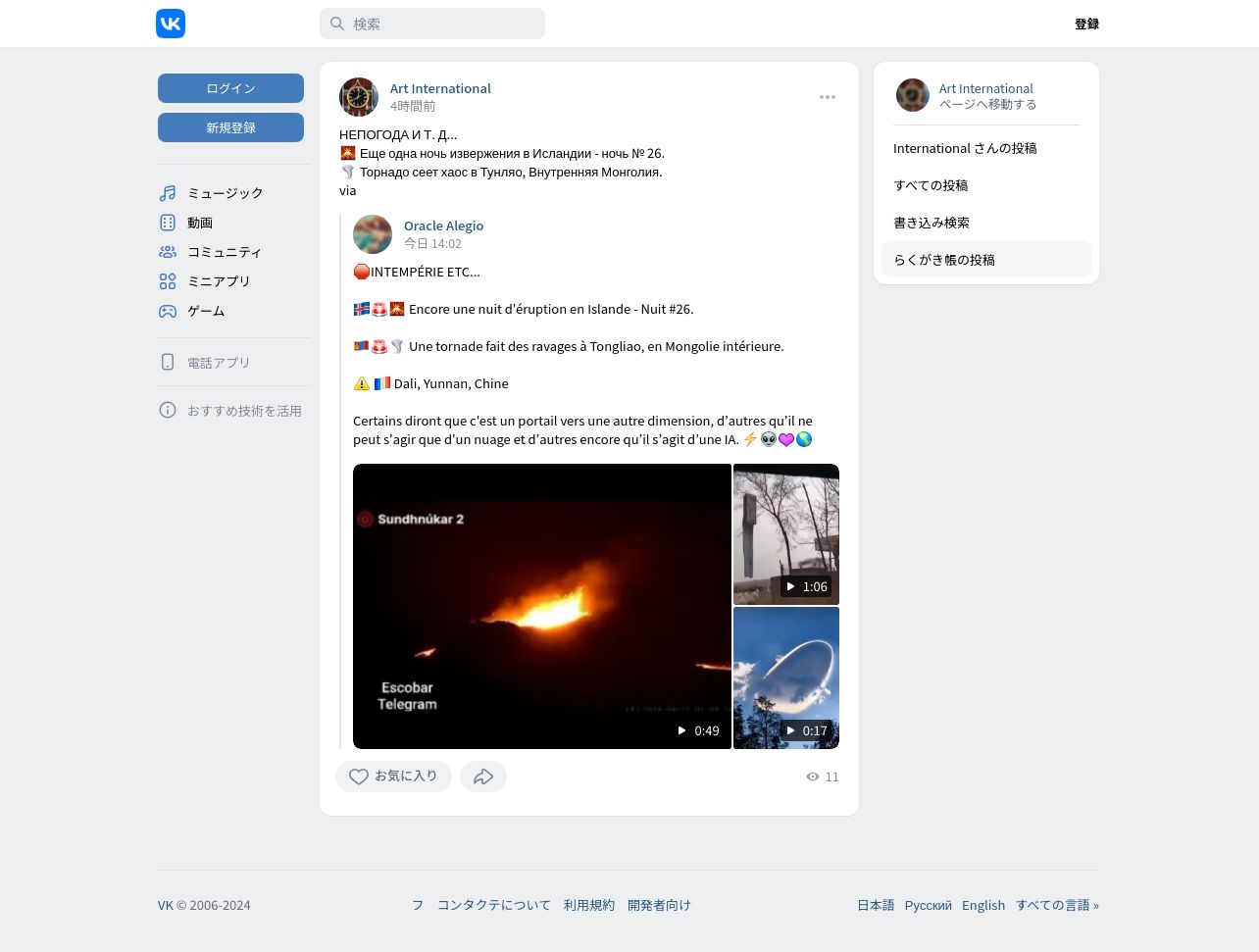Click the people icon beside コミュニティ

click(168, 252)
